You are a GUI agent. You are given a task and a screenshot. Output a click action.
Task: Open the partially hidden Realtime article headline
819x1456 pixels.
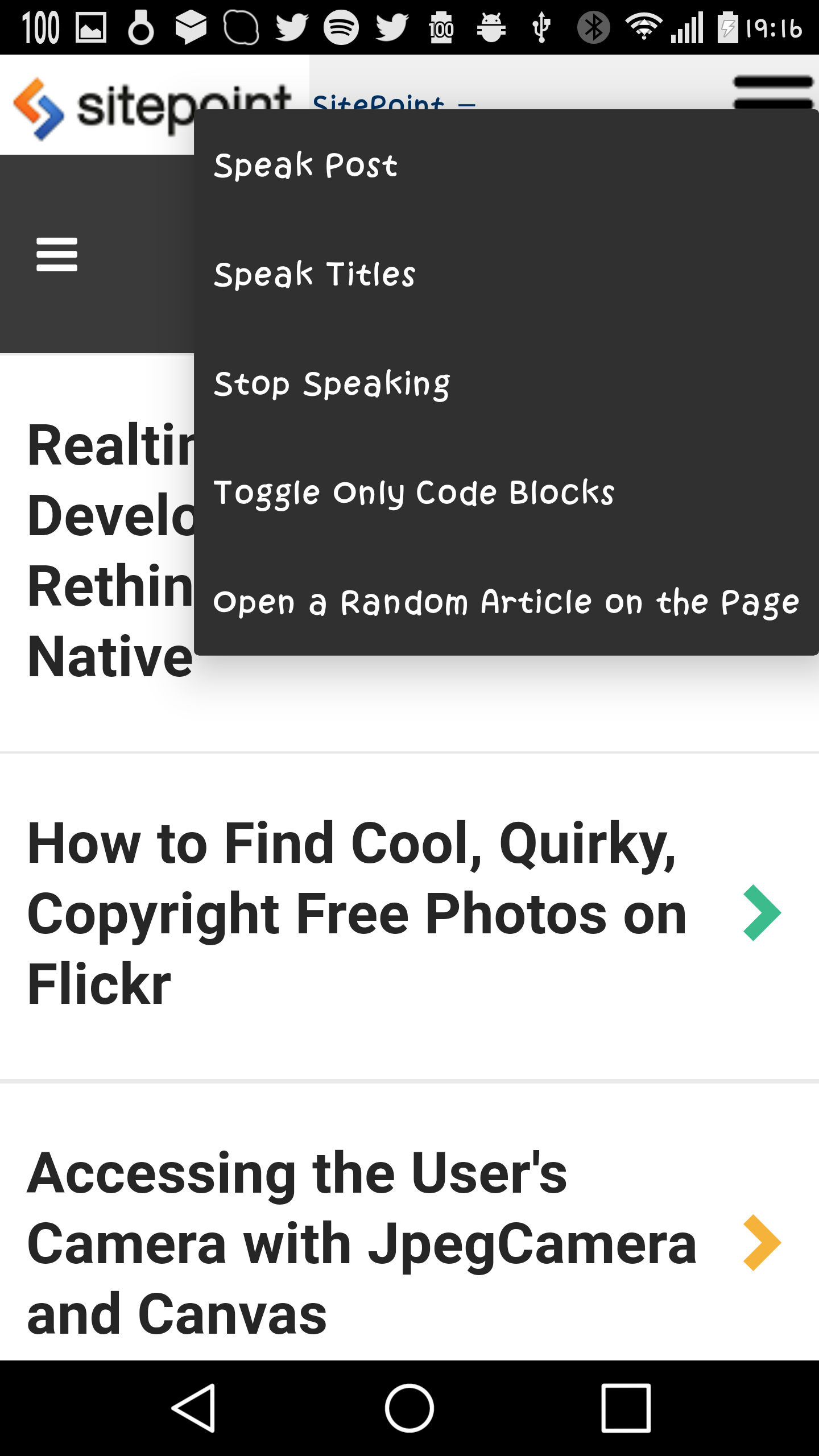110,551
